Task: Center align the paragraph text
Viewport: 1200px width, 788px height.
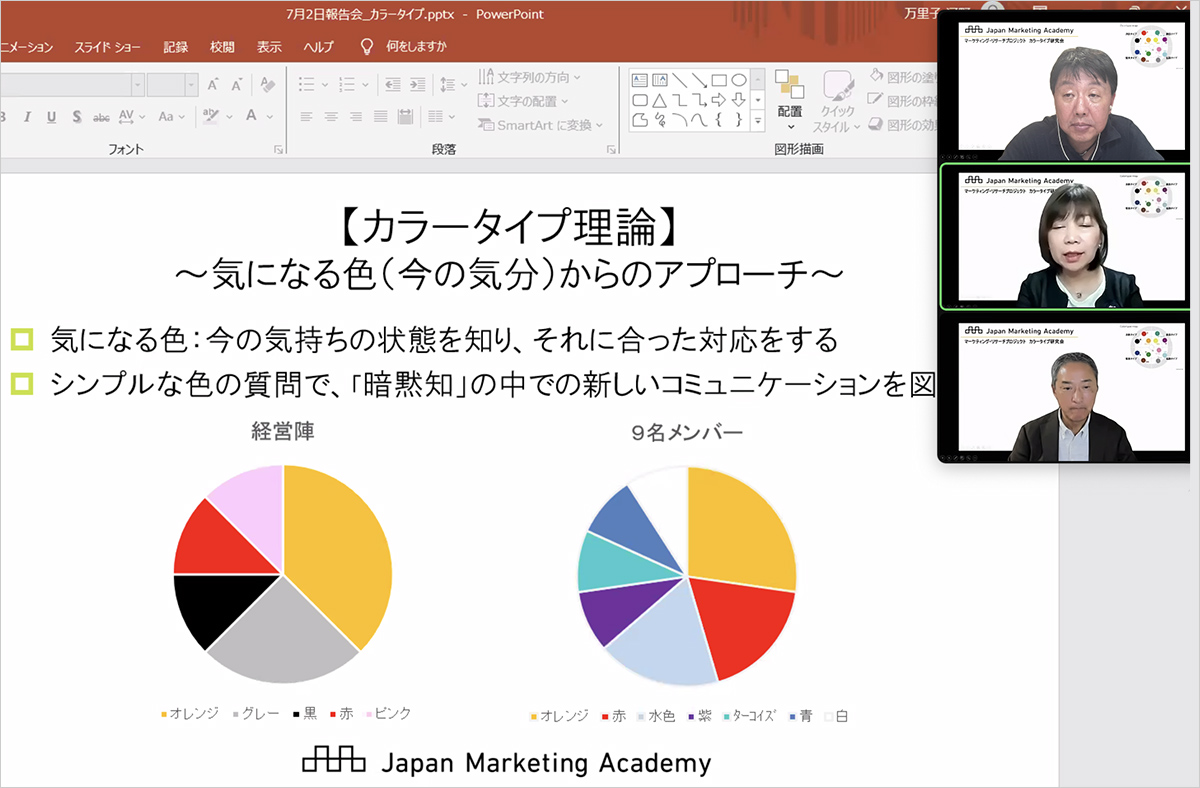Action: point(332,117)
